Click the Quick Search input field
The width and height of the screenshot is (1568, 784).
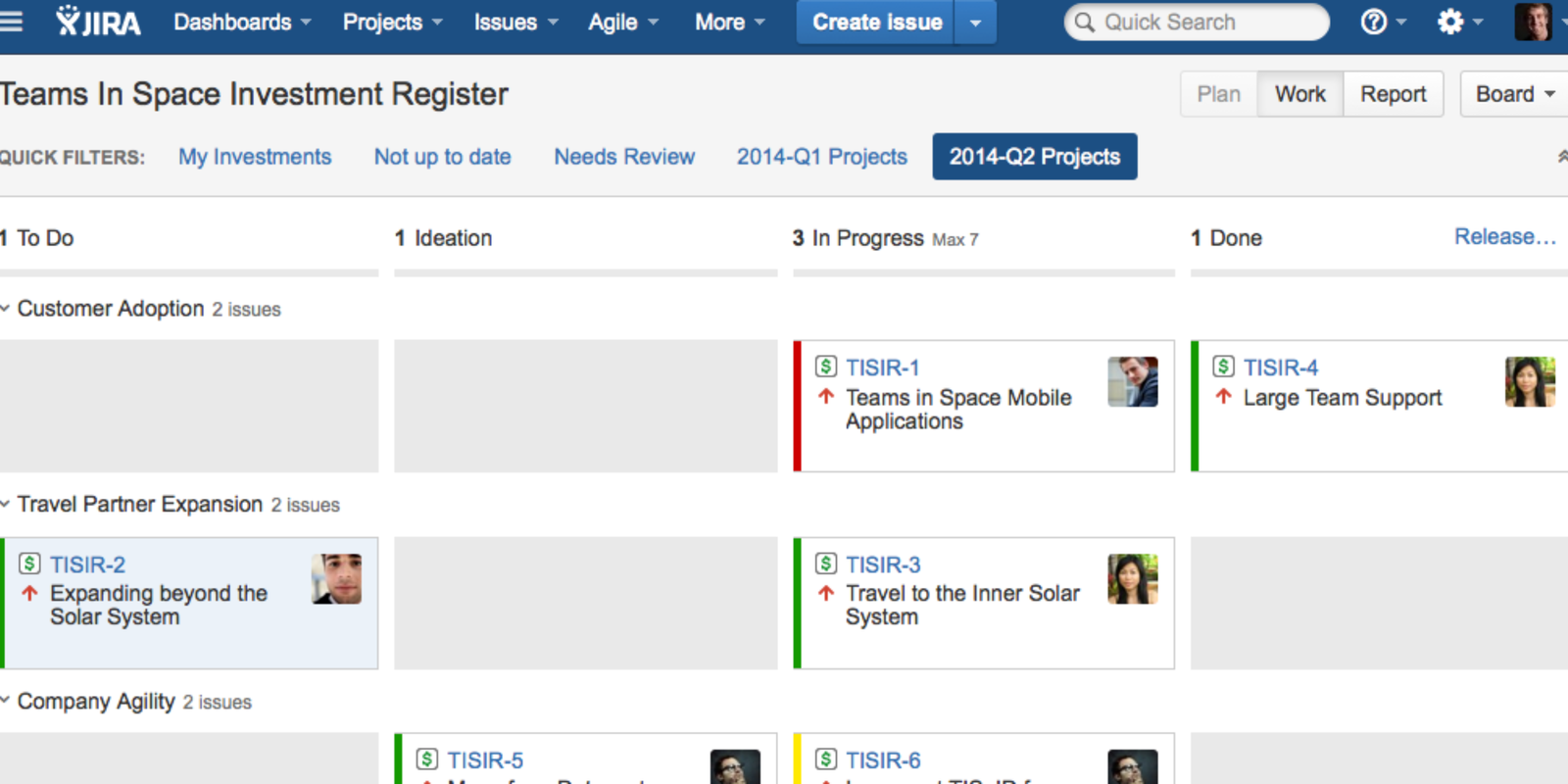click(1205, 22)
